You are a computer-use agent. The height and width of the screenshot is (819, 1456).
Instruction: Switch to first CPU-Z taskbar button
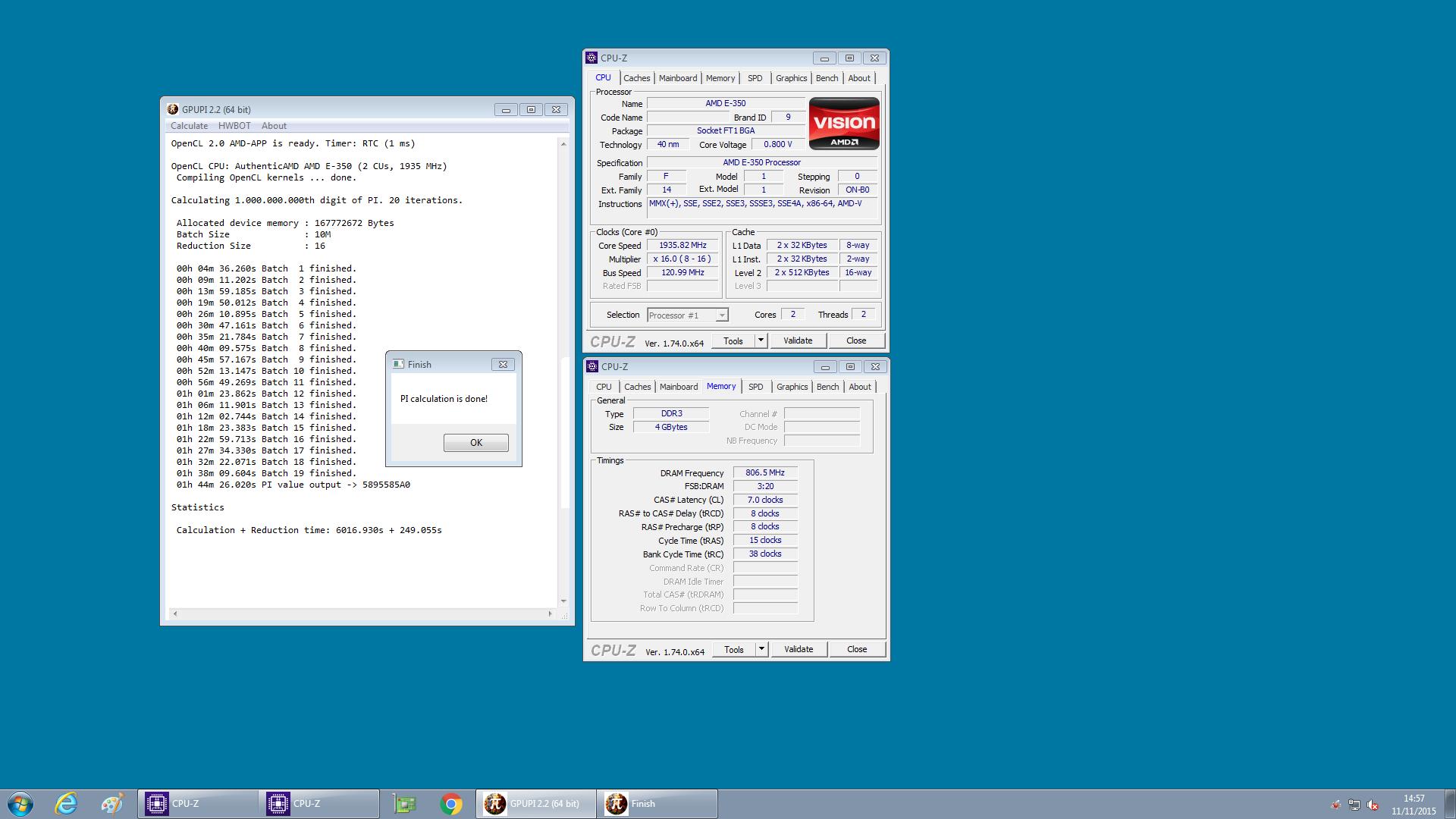click(198, 804)
